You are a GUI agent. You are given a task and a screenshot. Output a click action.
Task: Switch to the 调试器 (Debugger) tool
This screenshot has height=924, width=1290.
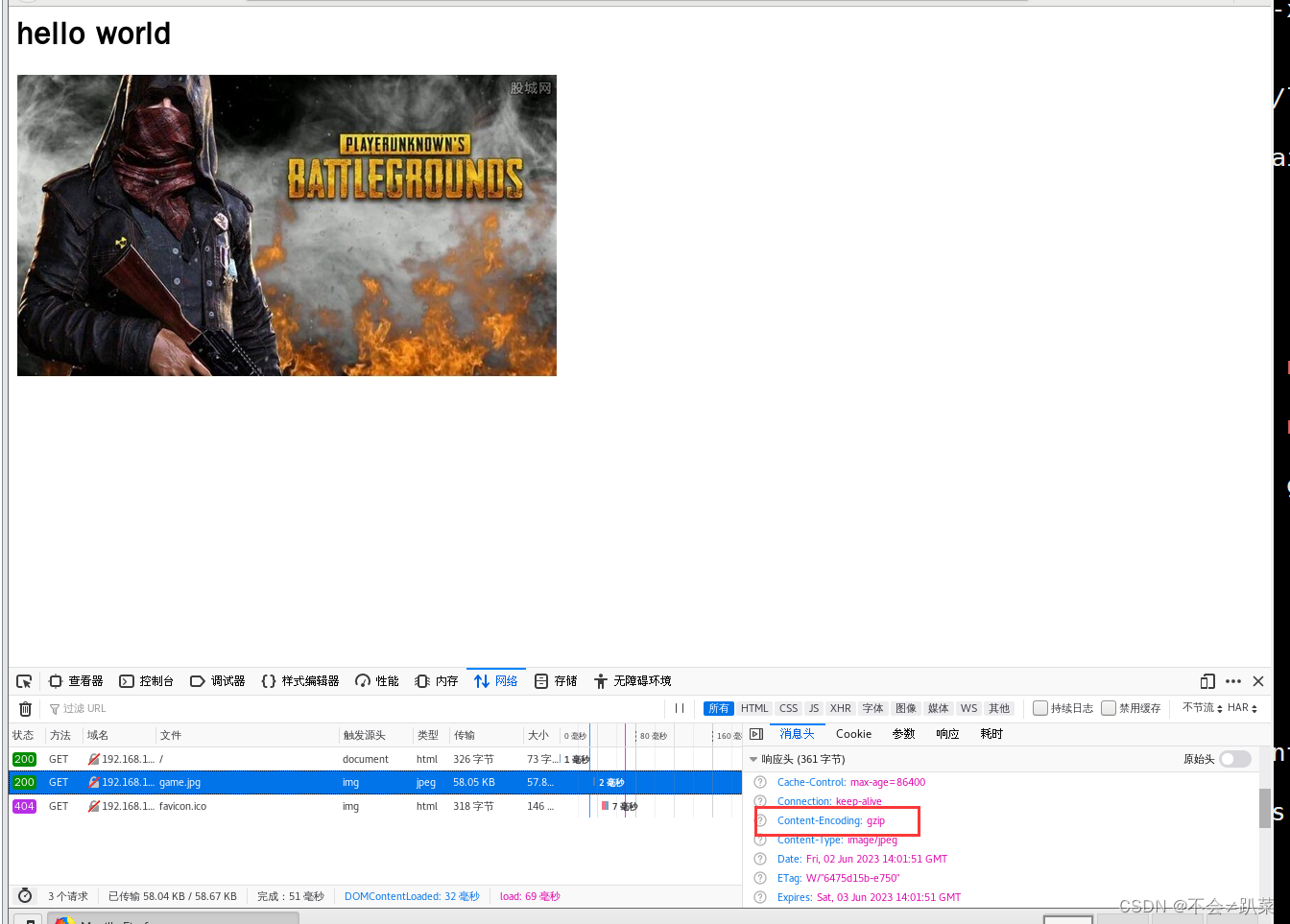pos(218,681)
